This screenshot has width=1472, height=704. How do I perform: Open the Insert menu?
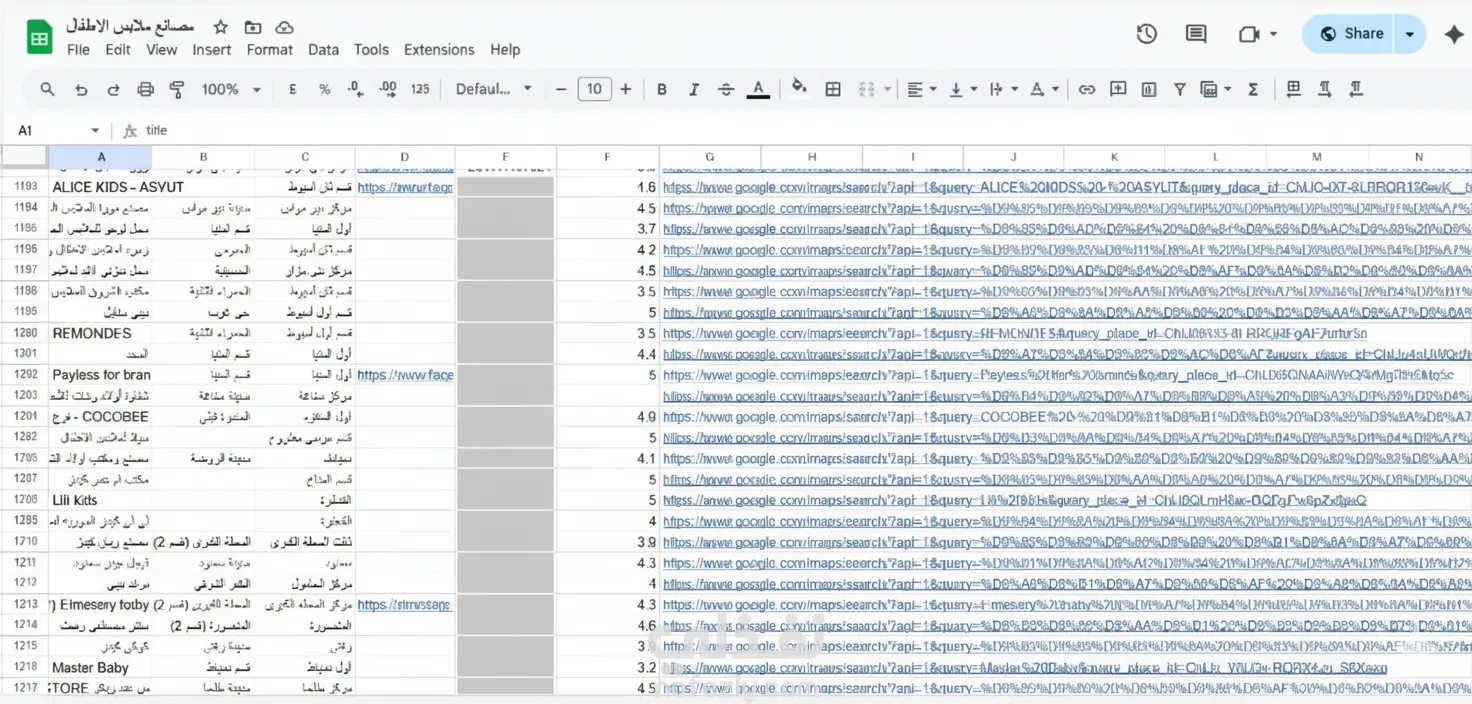(x=212, y=50)
